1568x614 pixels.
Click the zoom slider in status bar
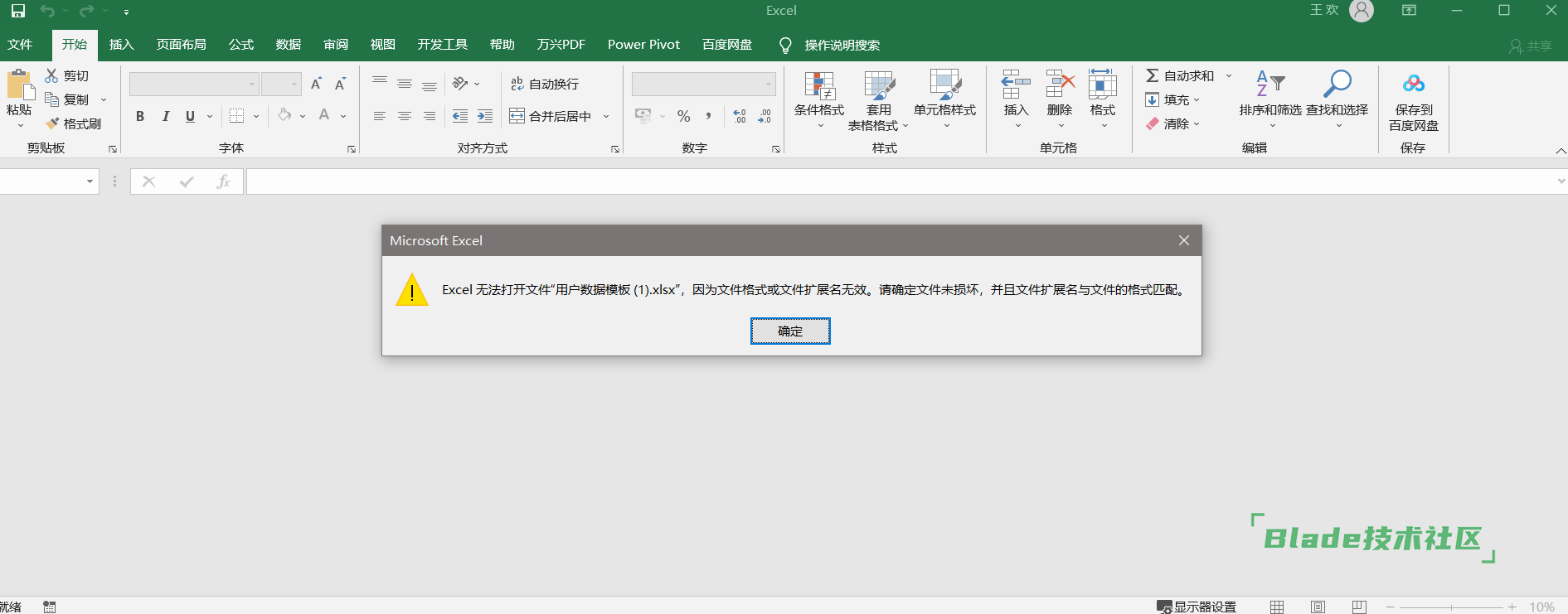(1450, 607)
